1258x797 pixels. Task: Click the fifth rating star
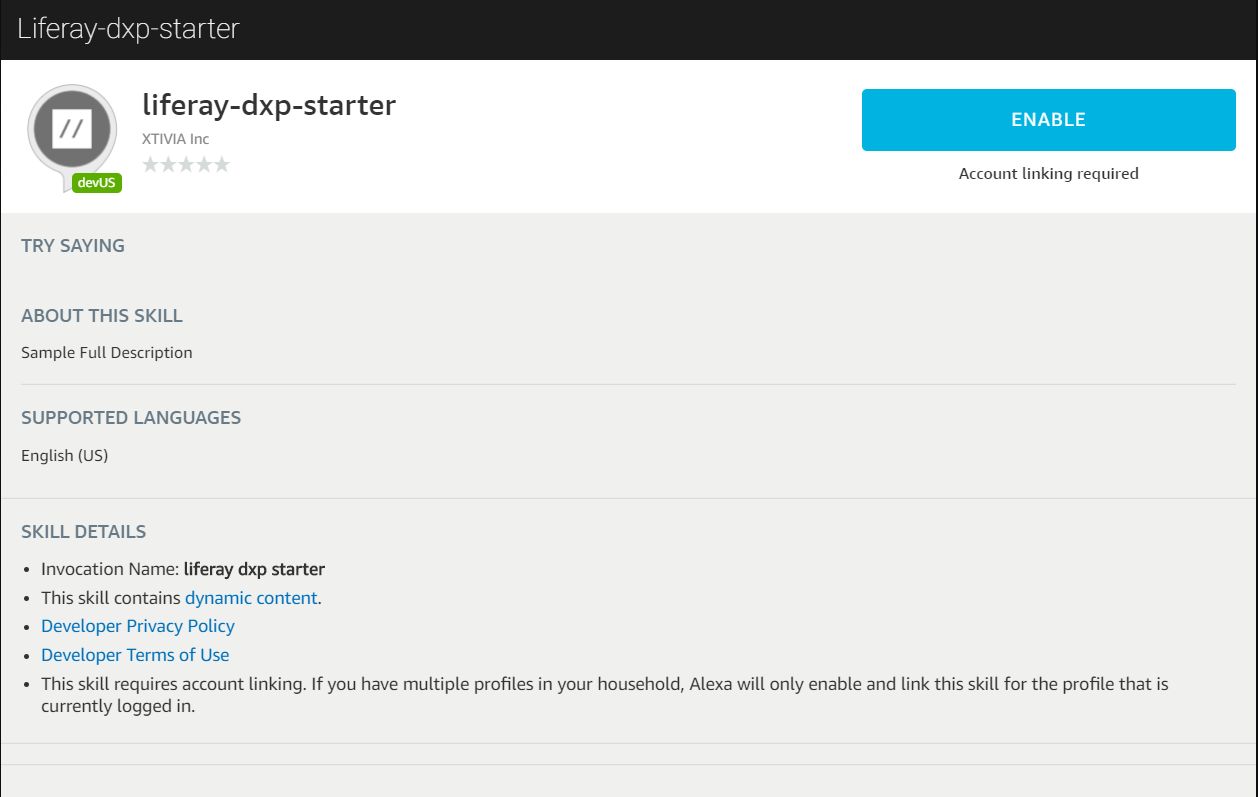pos(221,164)
